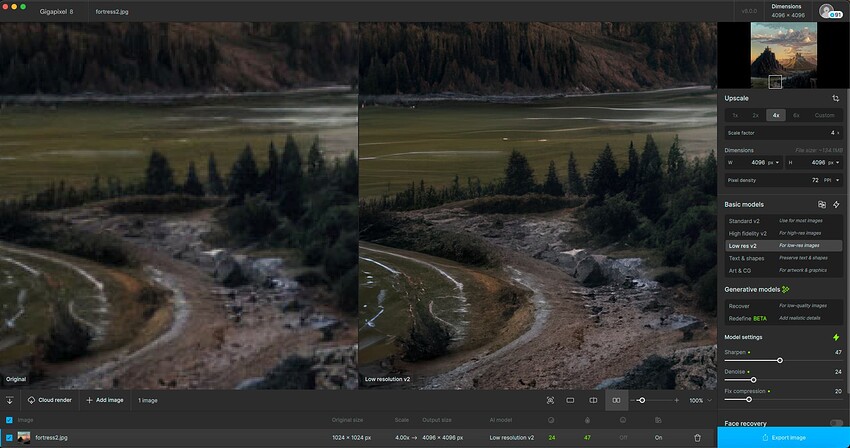Switch to split view layout icon
The image size is (850, 448).
[593, 400]
